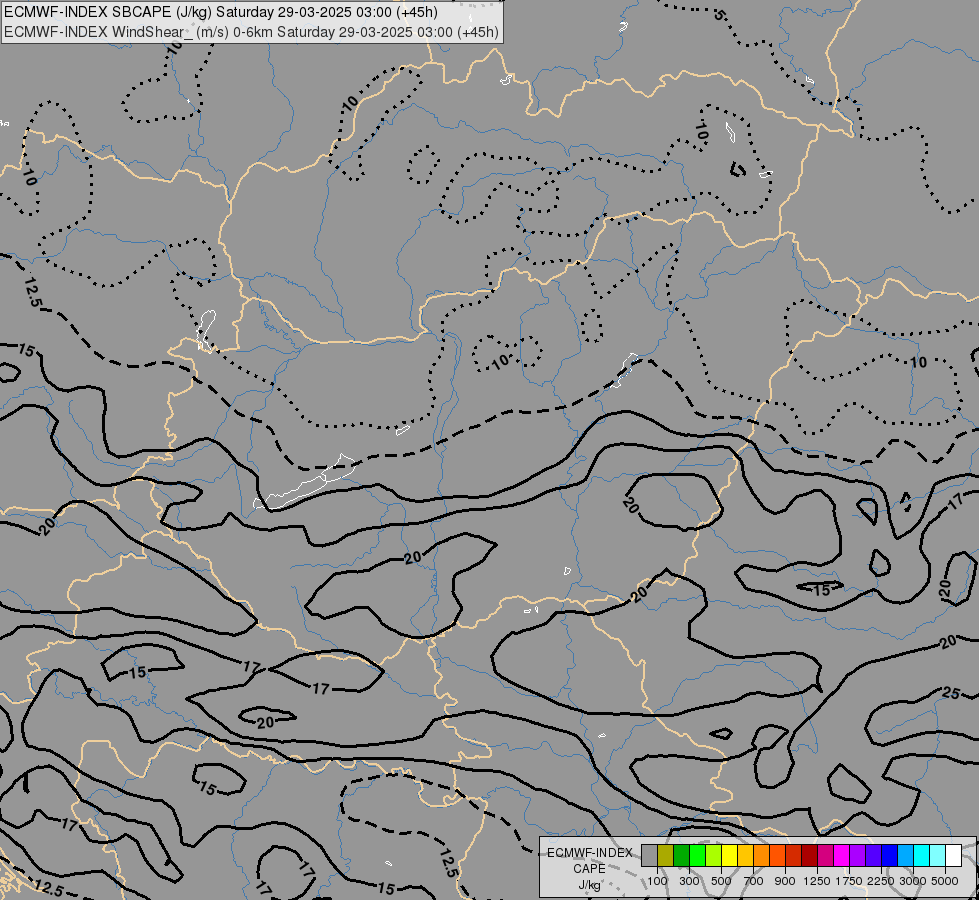Select the brick red legend swatch

(x=794, y=856)
